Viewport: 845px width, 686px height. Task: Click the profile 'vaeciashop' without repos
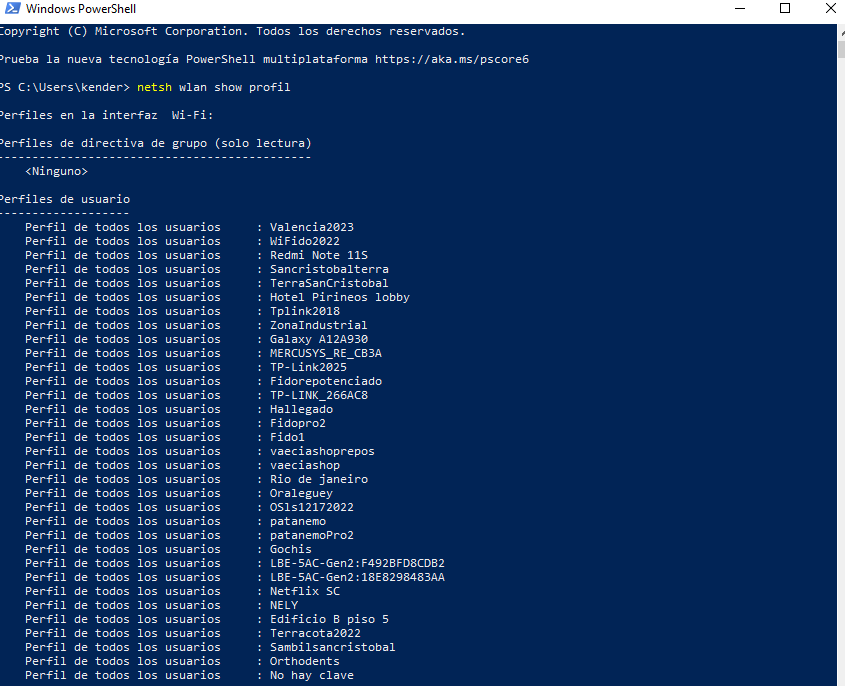point(304,466)
